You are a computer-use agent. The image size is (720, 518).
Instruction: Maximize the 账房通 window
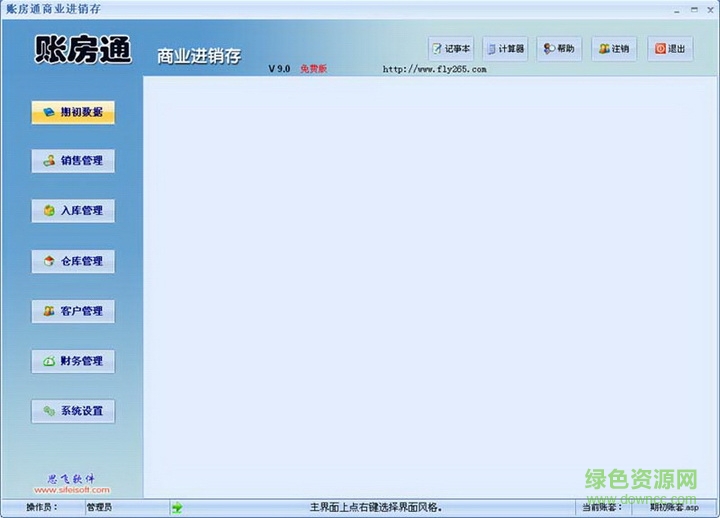694,10
